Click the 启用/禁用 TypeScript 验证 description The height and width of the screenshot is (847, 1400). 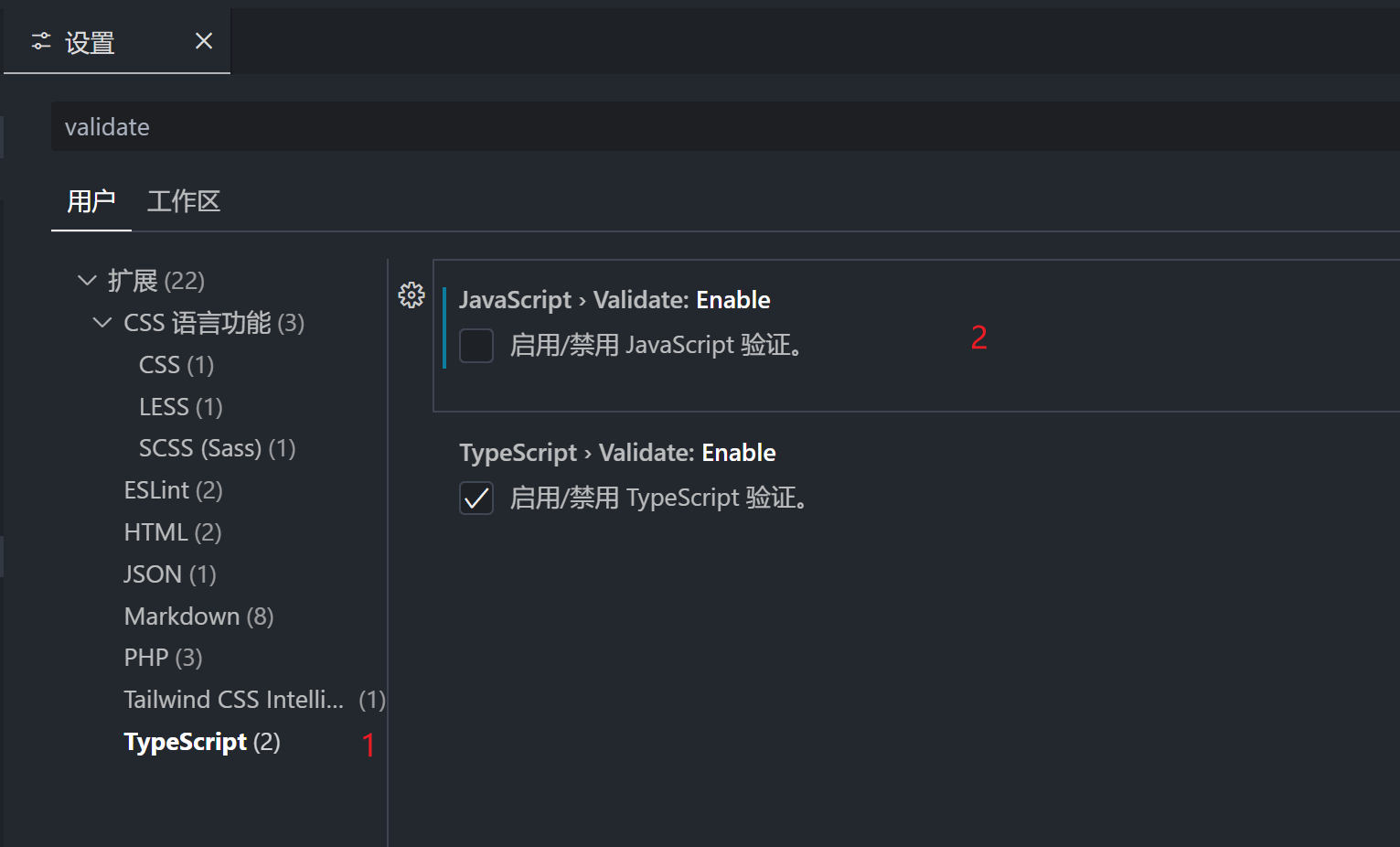pyautogui.click(x=659, y=499)
